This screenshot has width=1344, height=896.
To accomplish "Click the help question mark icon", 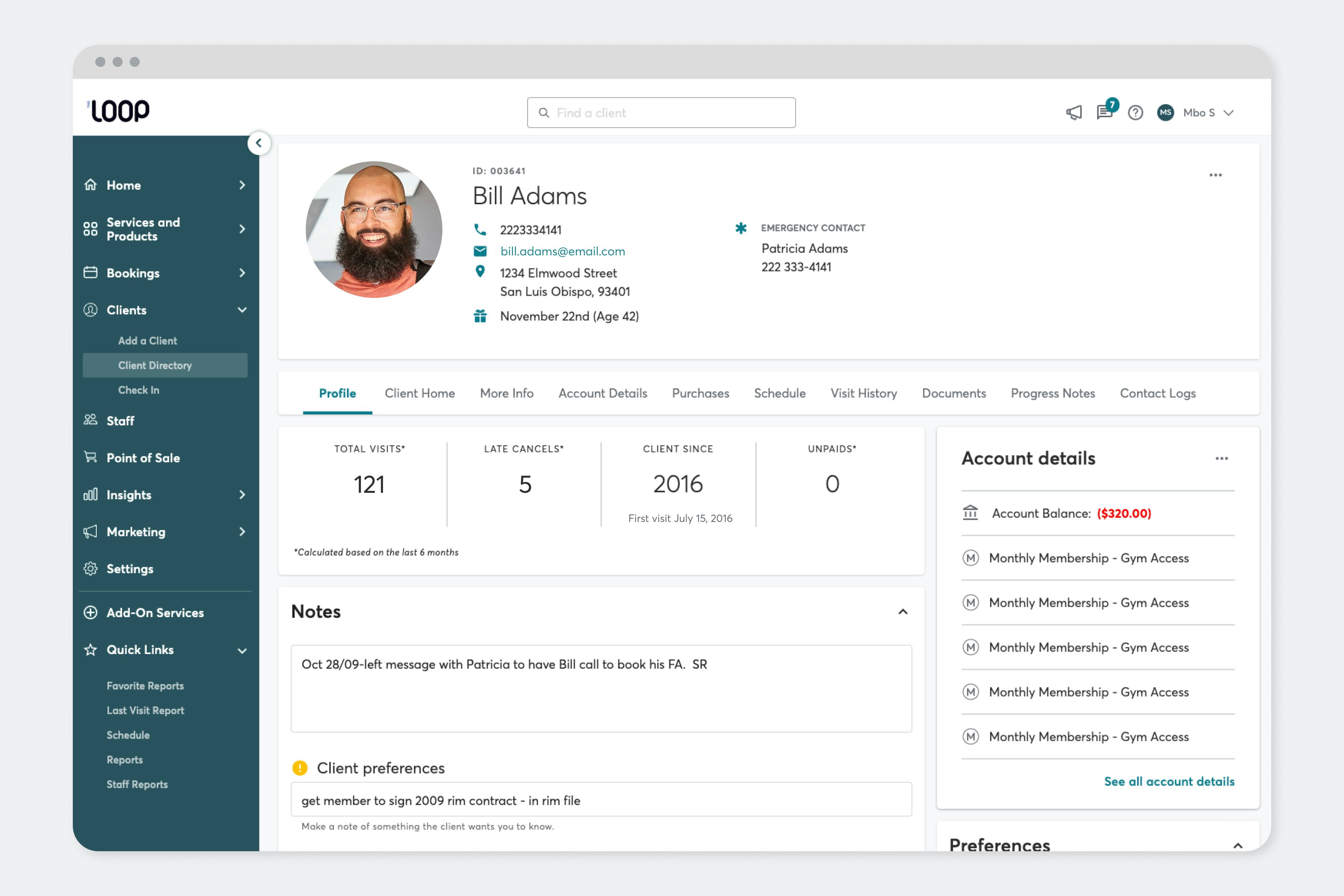I will pyautogui.click(x=1135, y=113).
